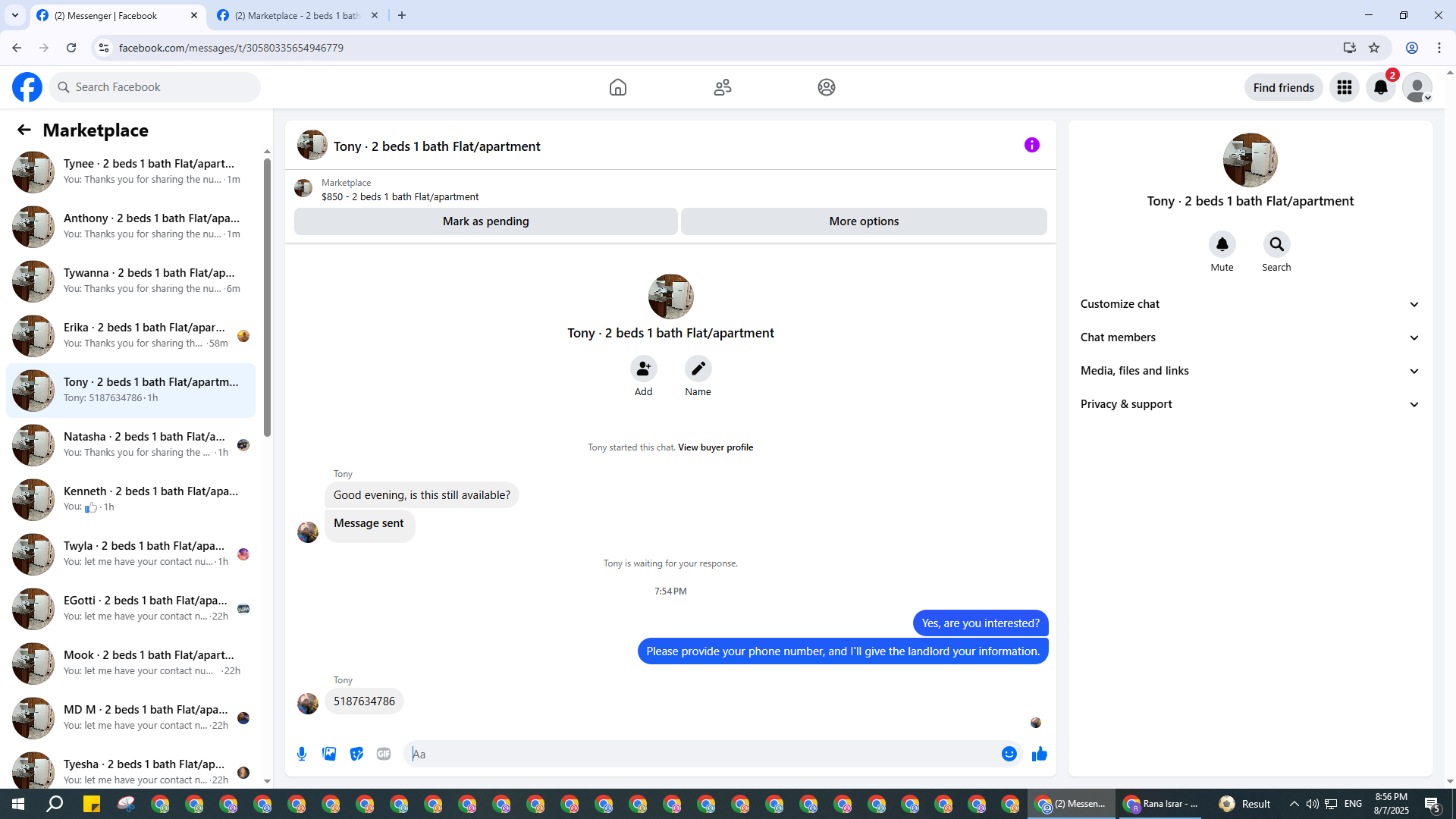Close the Marketplace browser tab
Image resolution: width=1456 pixels, height=819 pixels.
click(x=375, y=15)
